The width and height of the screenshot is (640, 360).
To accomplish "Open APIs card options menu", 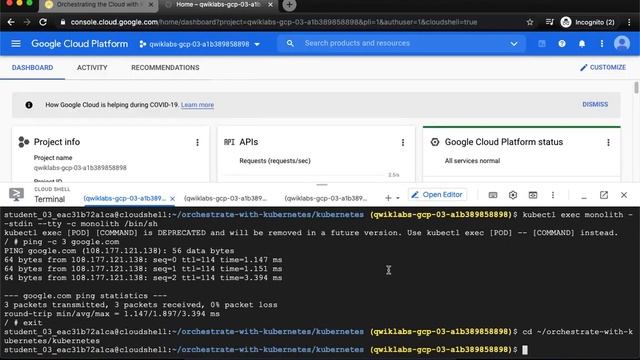I will tap(403, 142).
